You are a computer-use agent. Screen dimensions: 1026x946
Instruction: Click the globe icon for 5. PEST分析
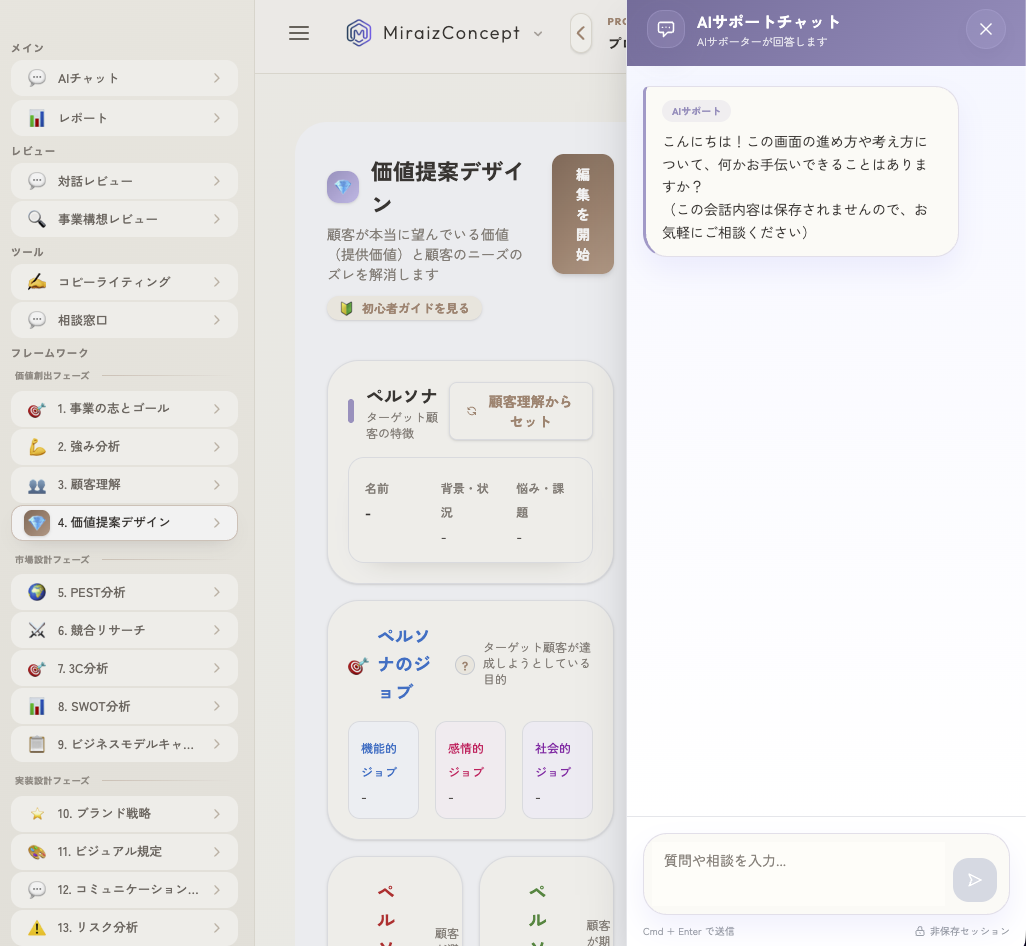coord(37,592)
